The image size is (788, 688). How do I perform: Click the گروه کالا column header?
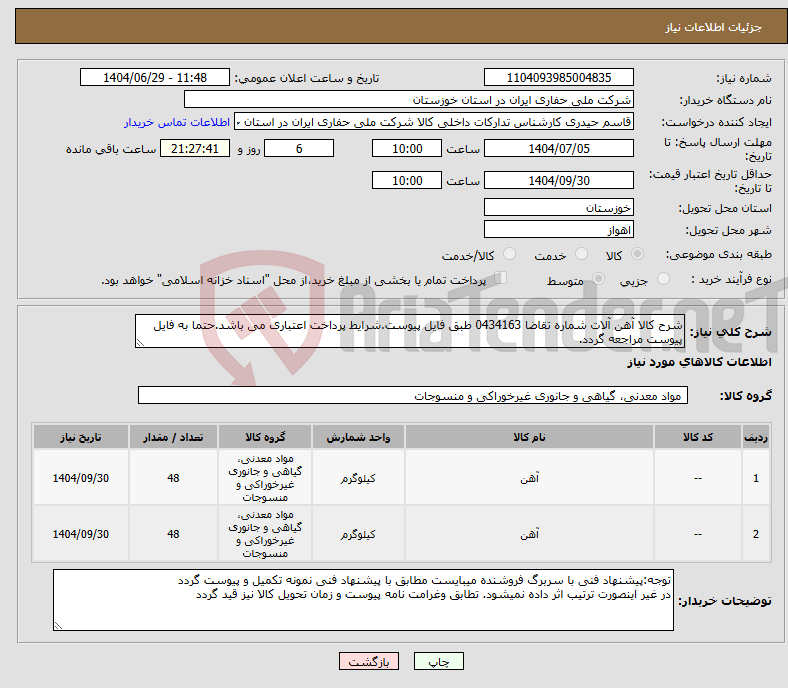click(x=265, y=437)
